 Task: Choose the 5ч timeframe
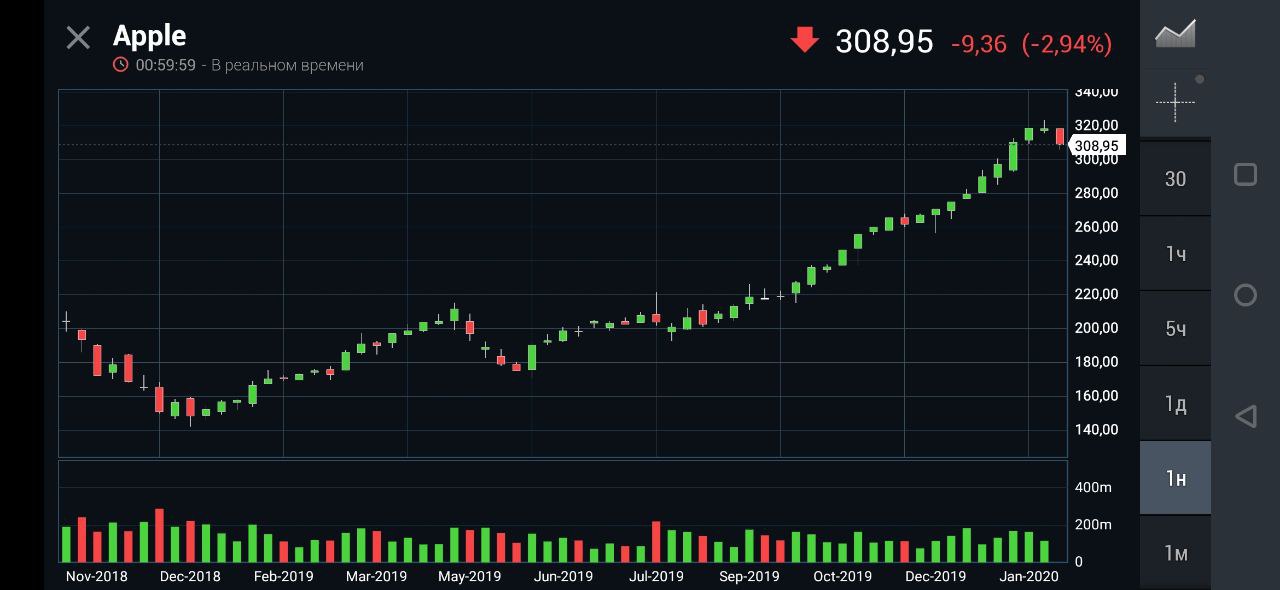tap(1175, 329)
